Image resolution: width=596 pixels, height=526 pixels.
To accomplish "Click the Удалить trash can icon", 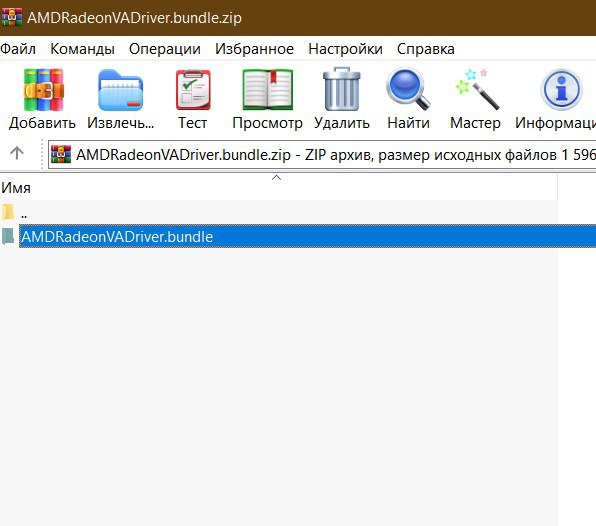I will pyautogui.click(x=341, y=89).
